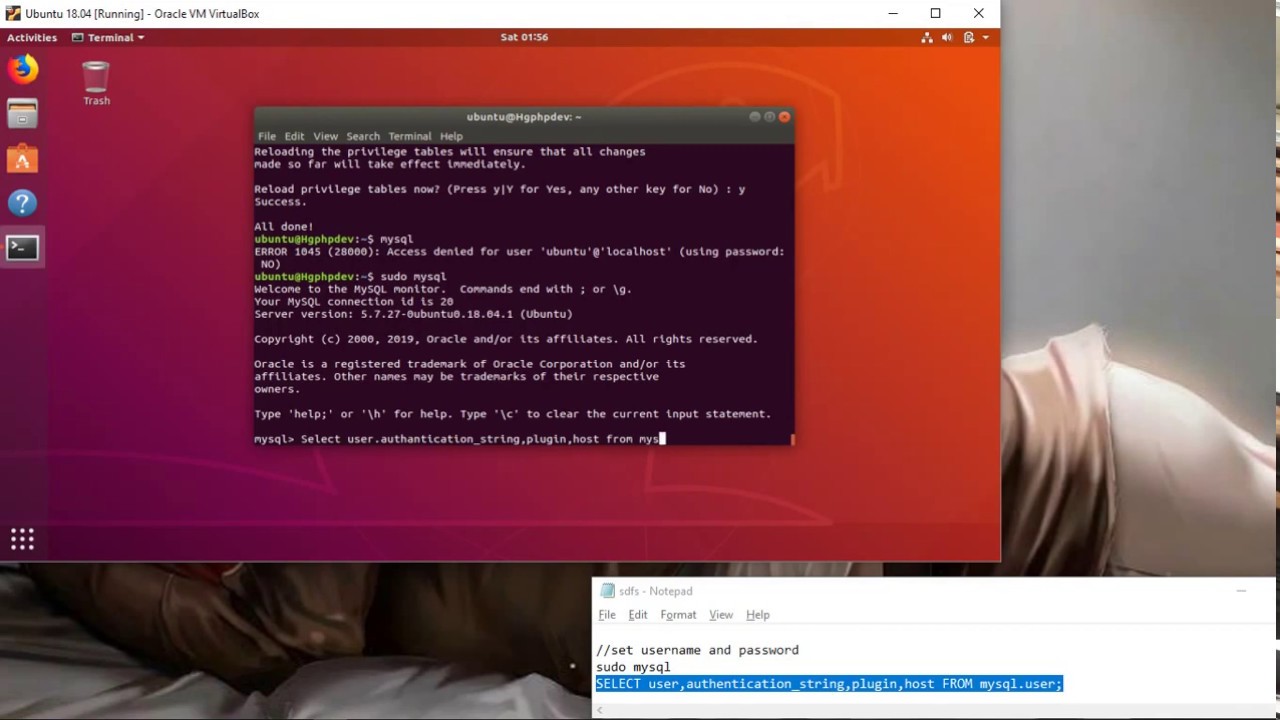Click the highlighted SELECT statement in Notepad
The width and height of the screenshot is (1280, 720).
coord(829,684)
